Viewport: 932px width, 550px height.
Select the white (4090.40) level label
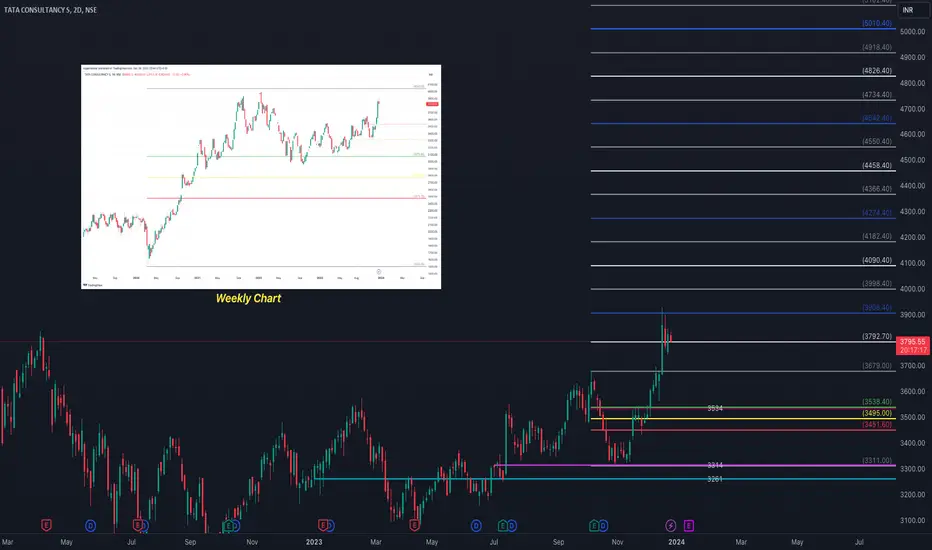877,260
